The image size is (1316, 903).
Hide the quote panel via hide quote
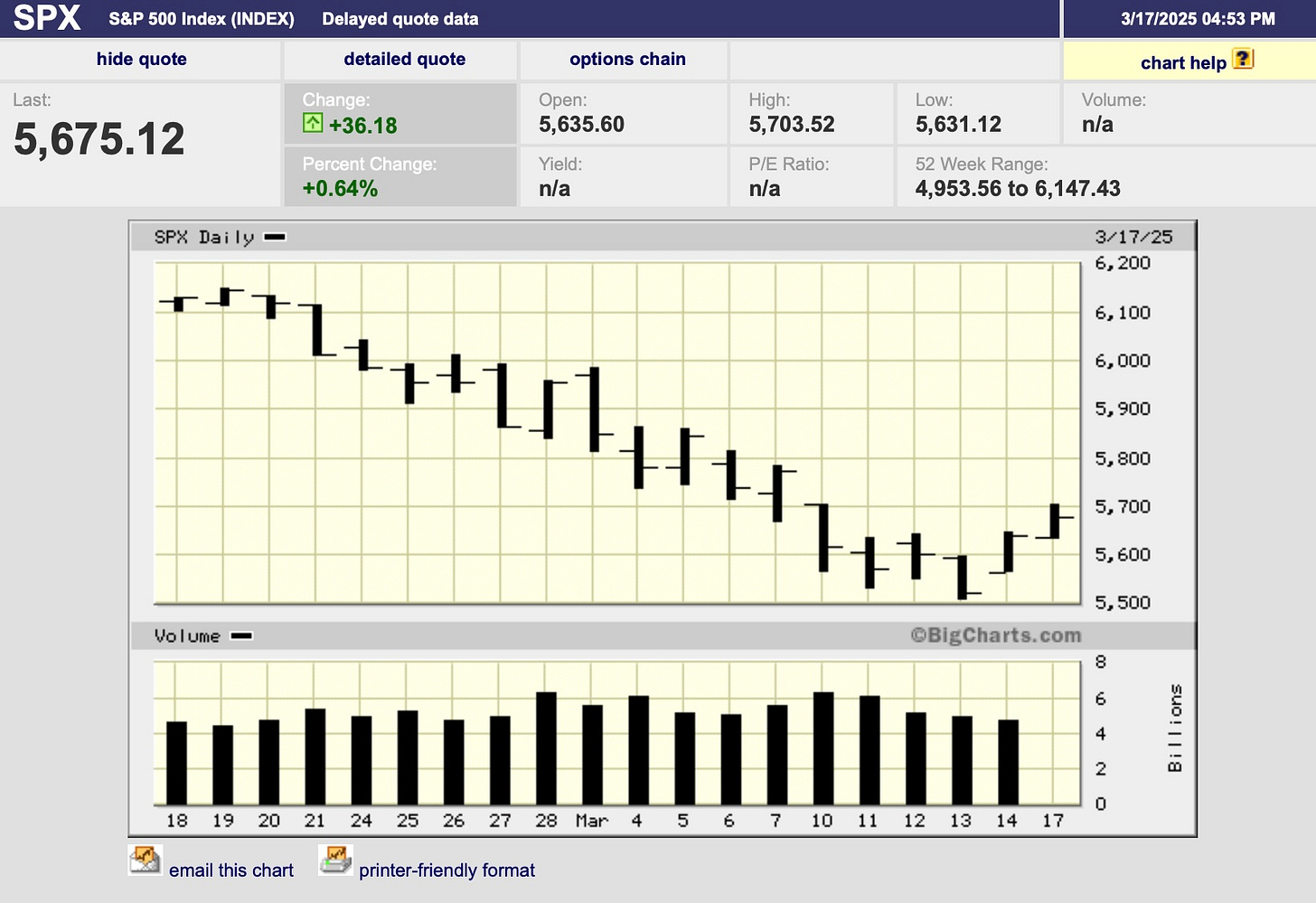141,60
